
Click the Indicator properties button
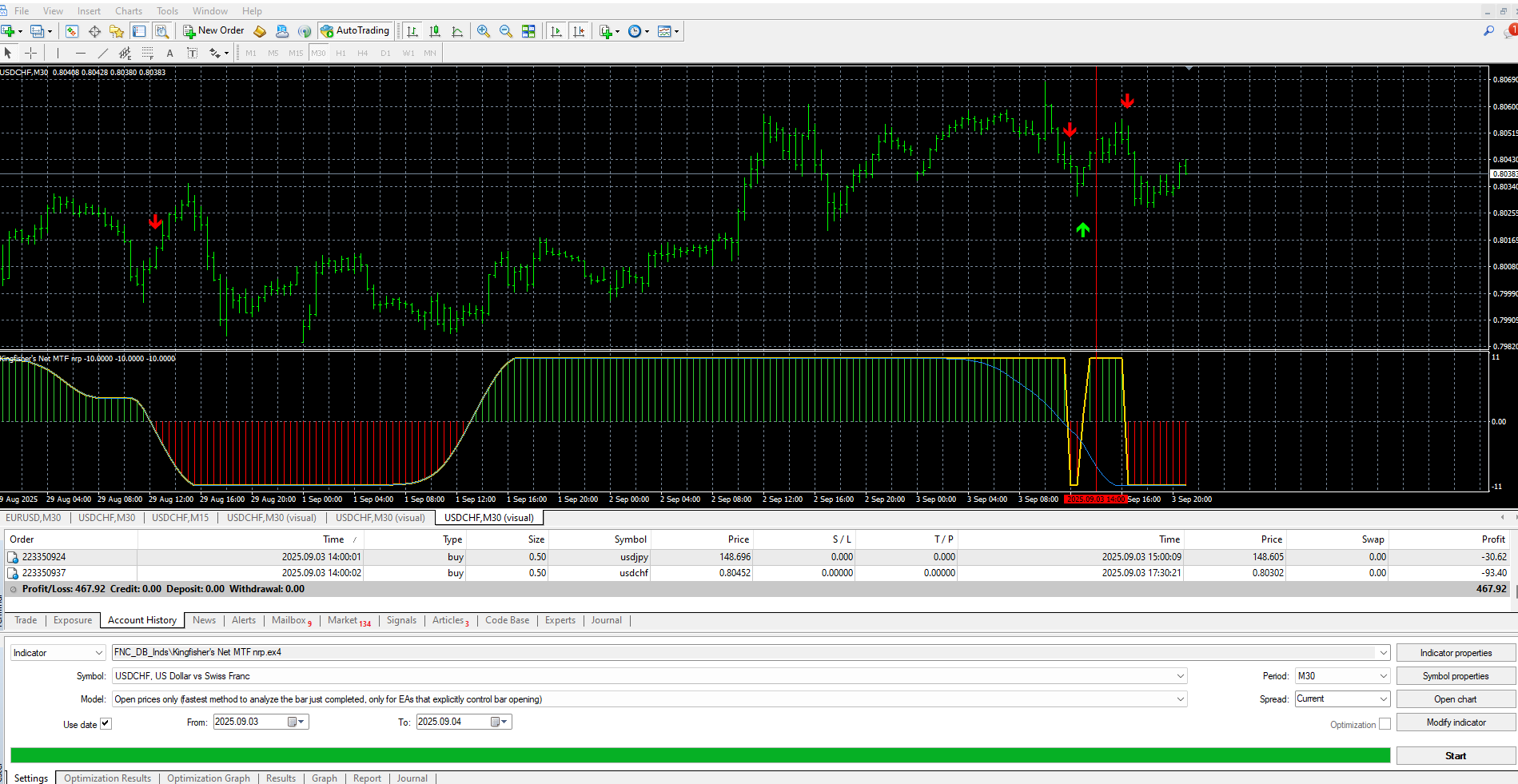click(x=1456, y=653)
